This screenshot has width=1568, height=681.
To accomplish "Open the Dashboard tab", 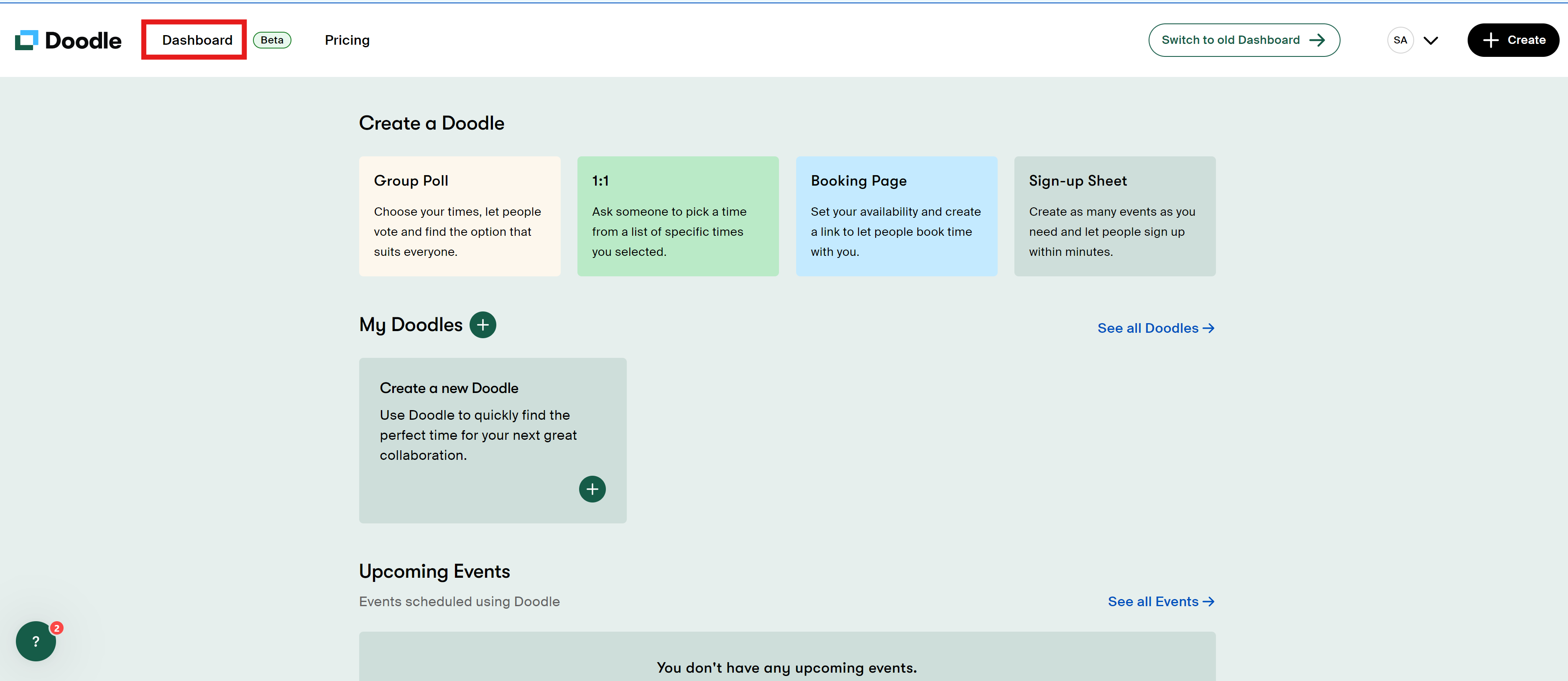I will pyautogui.click(x=197, y=40).
